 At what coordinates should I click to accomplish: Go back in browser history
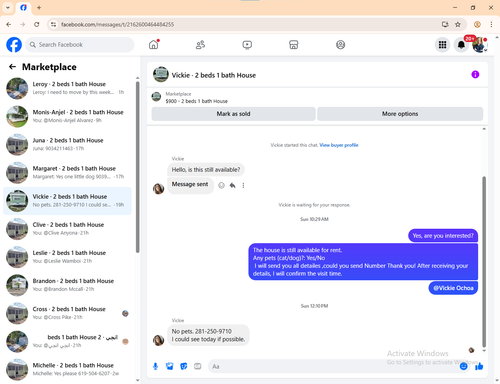click(9, 24)
